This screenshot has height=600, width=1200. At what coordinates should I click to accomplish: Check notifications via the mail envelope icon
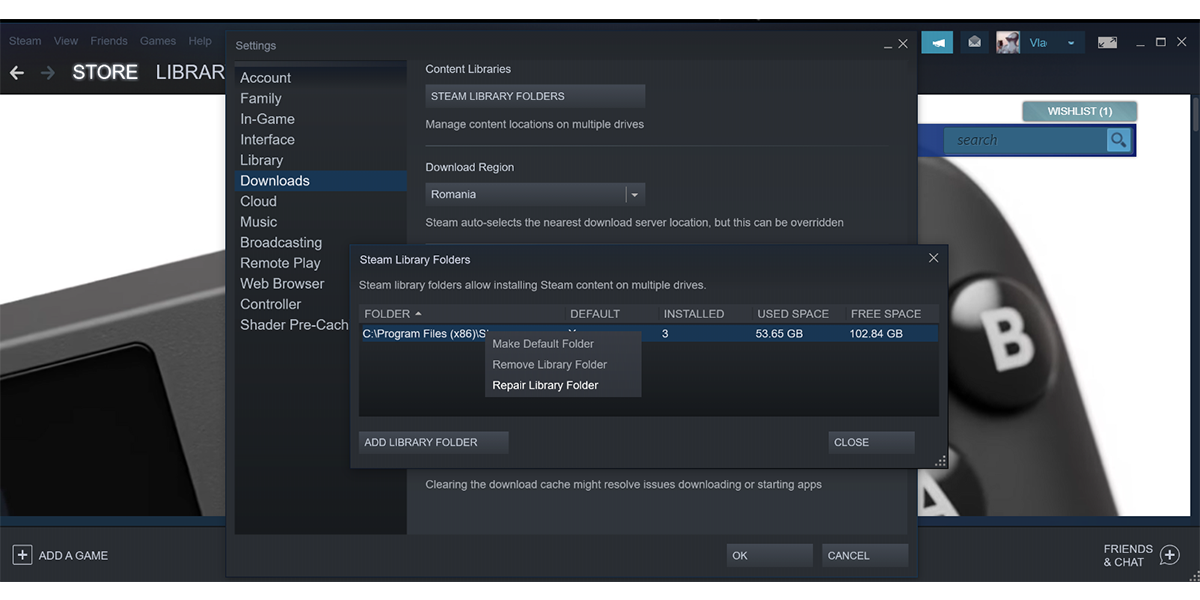(973, 42)
